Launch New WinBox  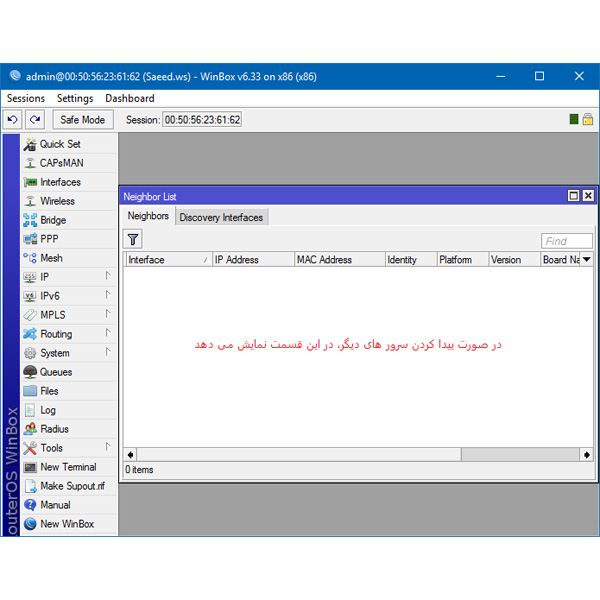click(69, 524)
